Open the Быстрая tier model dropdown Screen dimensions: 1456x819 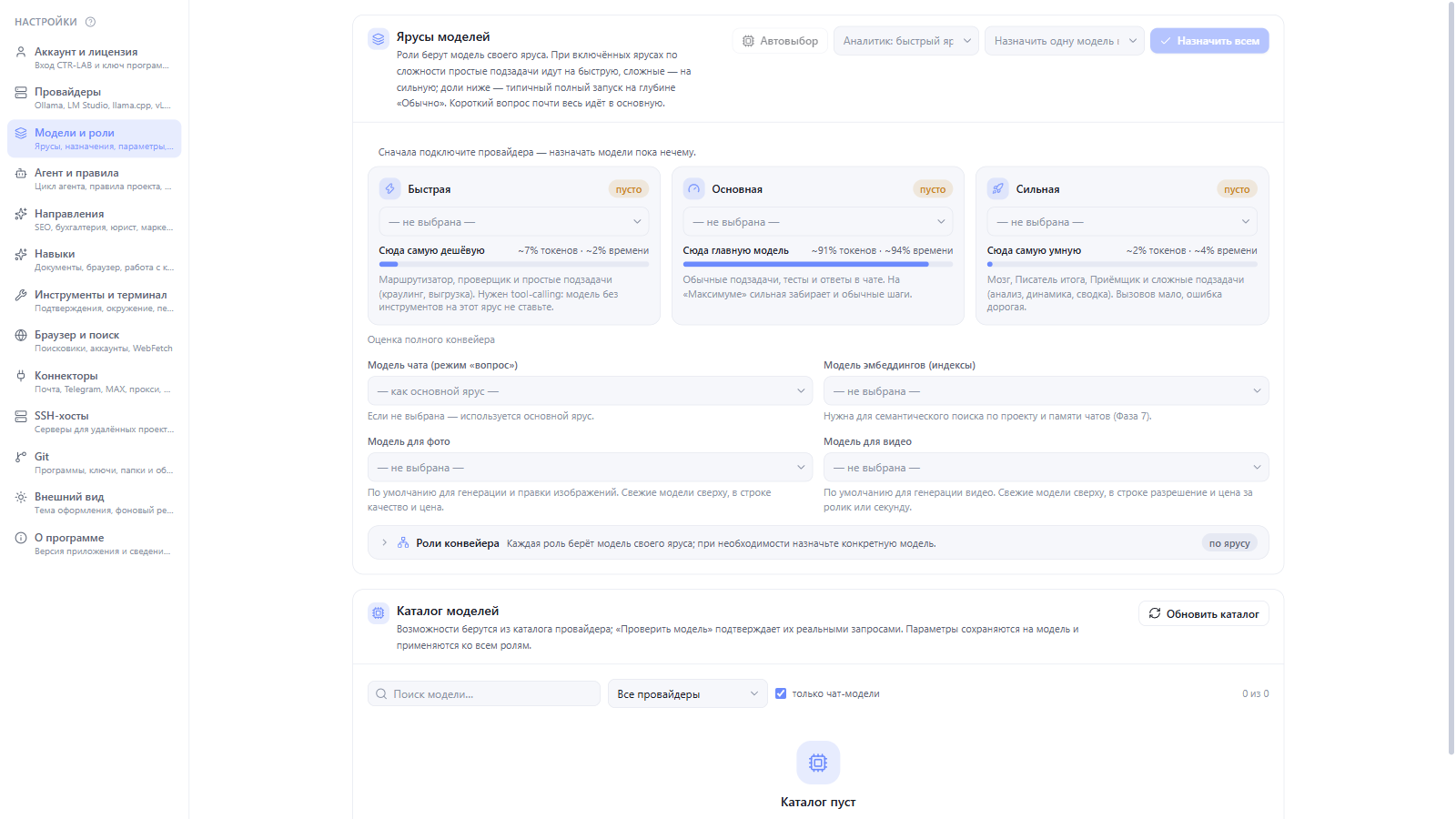pos(514,222)
